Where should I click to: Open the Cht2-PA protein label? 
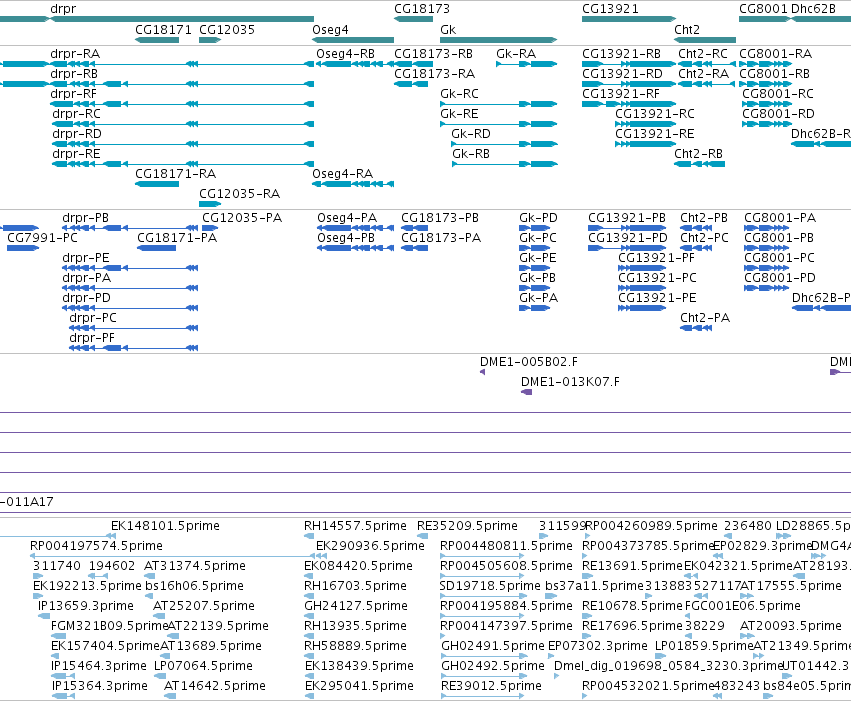(705, 317)
